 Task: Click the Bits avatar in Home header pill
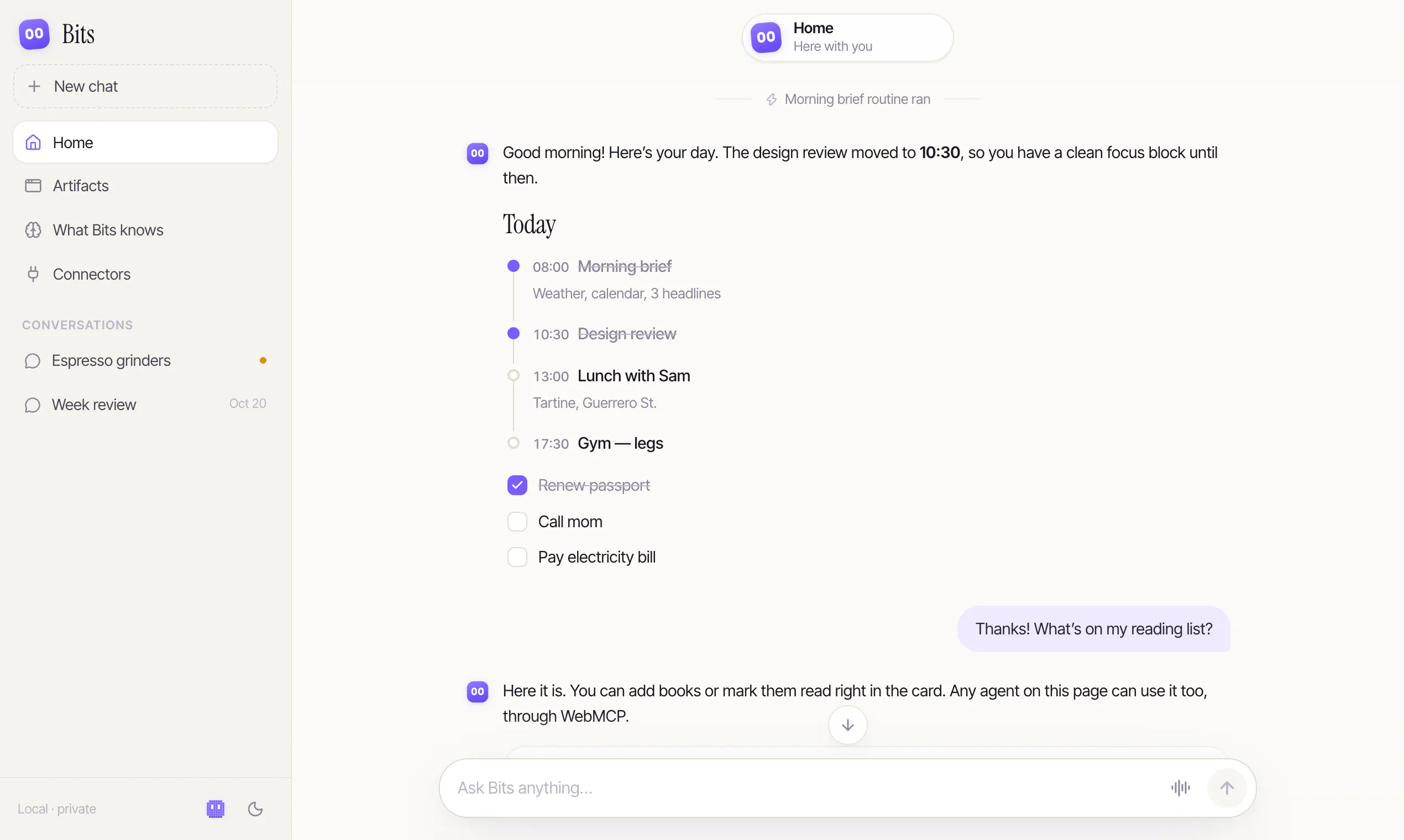[x=766, y=38]
